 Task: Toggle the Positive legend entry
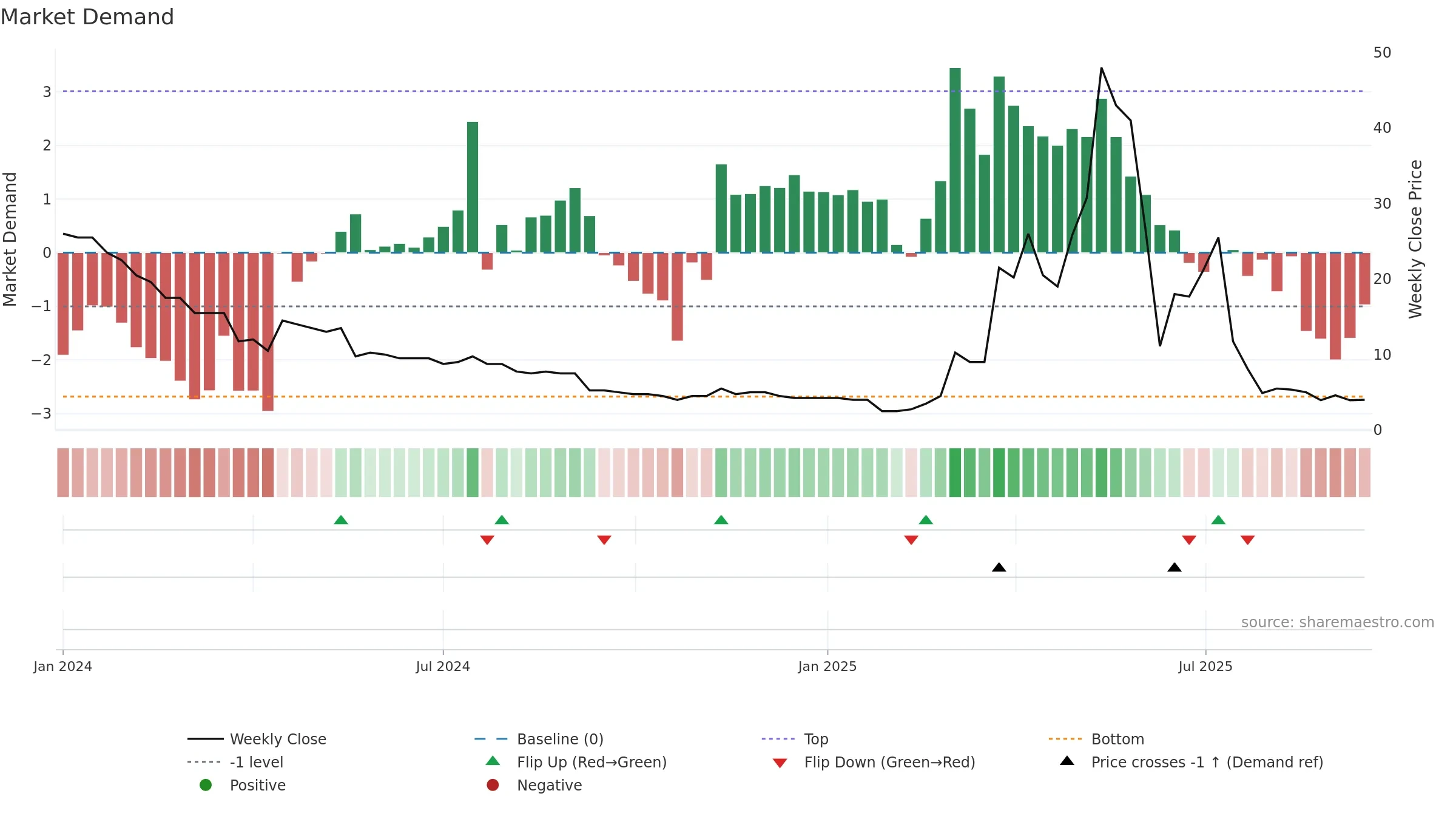243,785
